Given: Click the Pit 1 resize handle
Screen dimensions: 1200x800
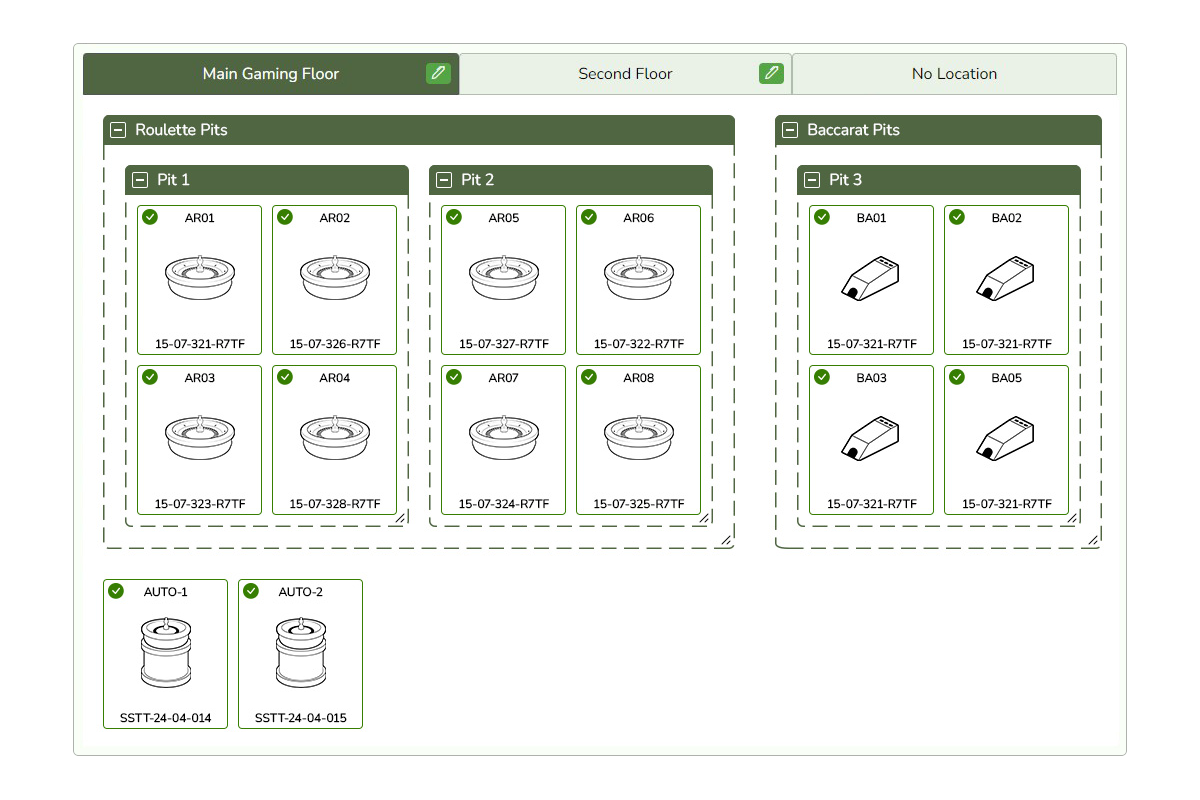Looking at the screenshot, I should (400, 518).
